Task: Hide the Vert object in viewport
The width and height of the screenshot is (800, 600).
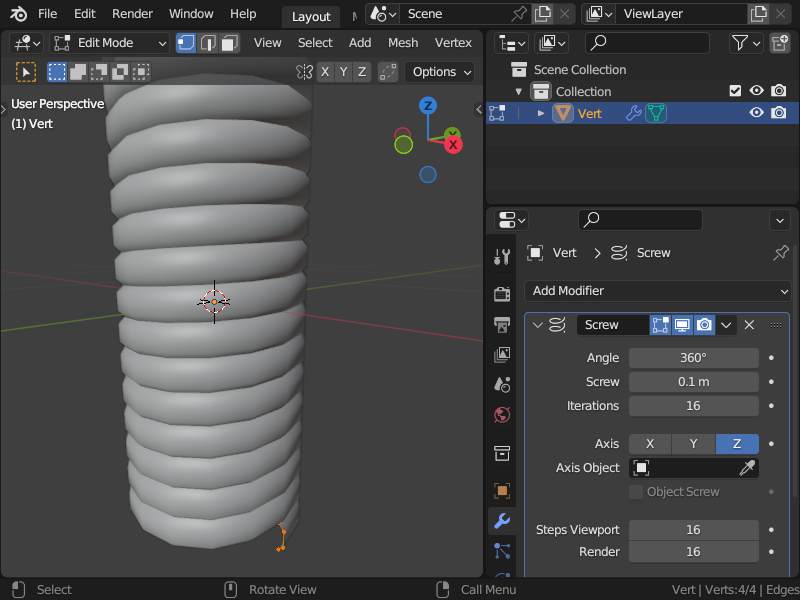Action: coord(756,113)
